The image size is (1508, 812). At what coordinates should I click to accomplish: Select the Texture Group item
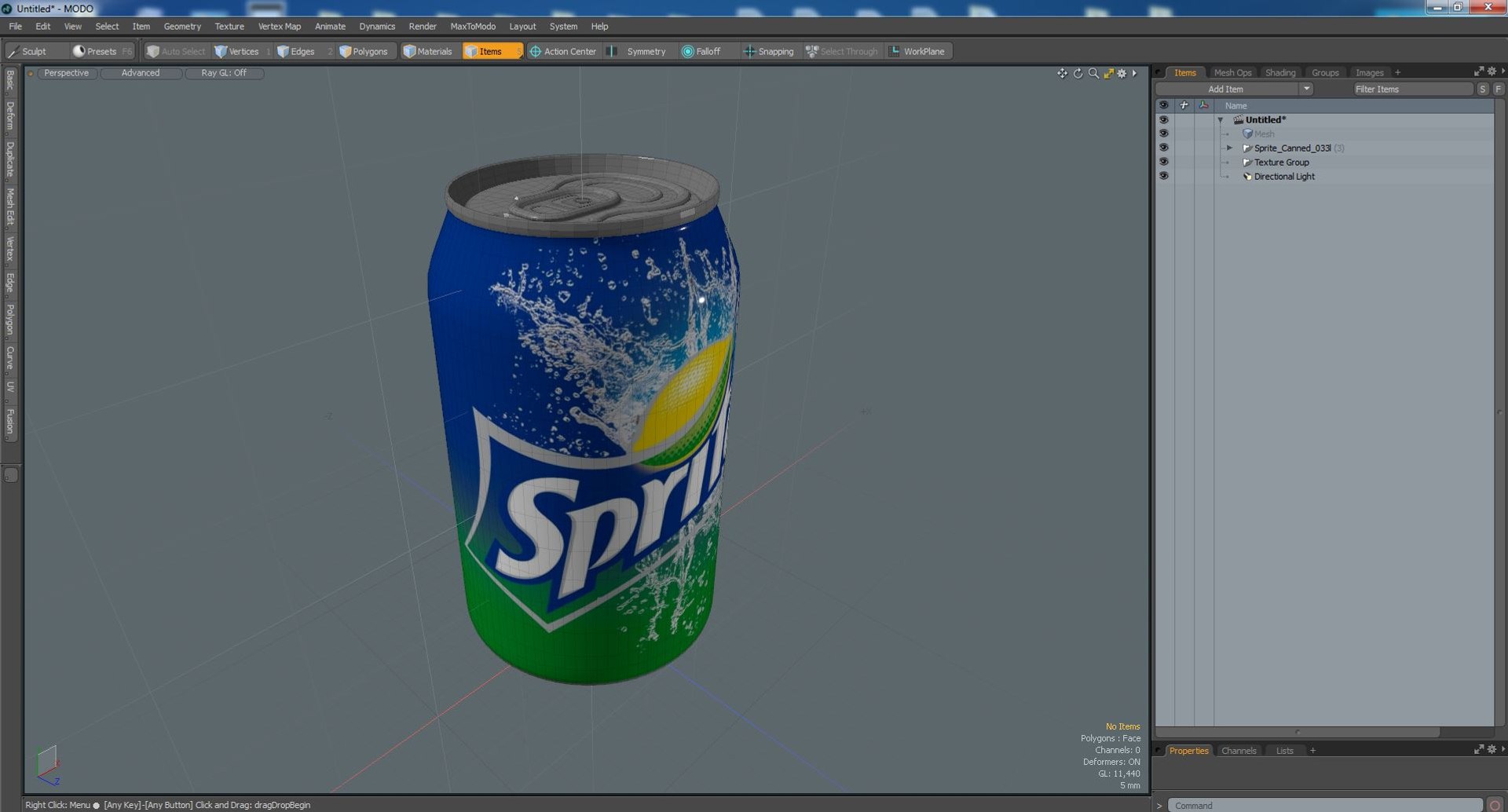(x=1281, y=163)
